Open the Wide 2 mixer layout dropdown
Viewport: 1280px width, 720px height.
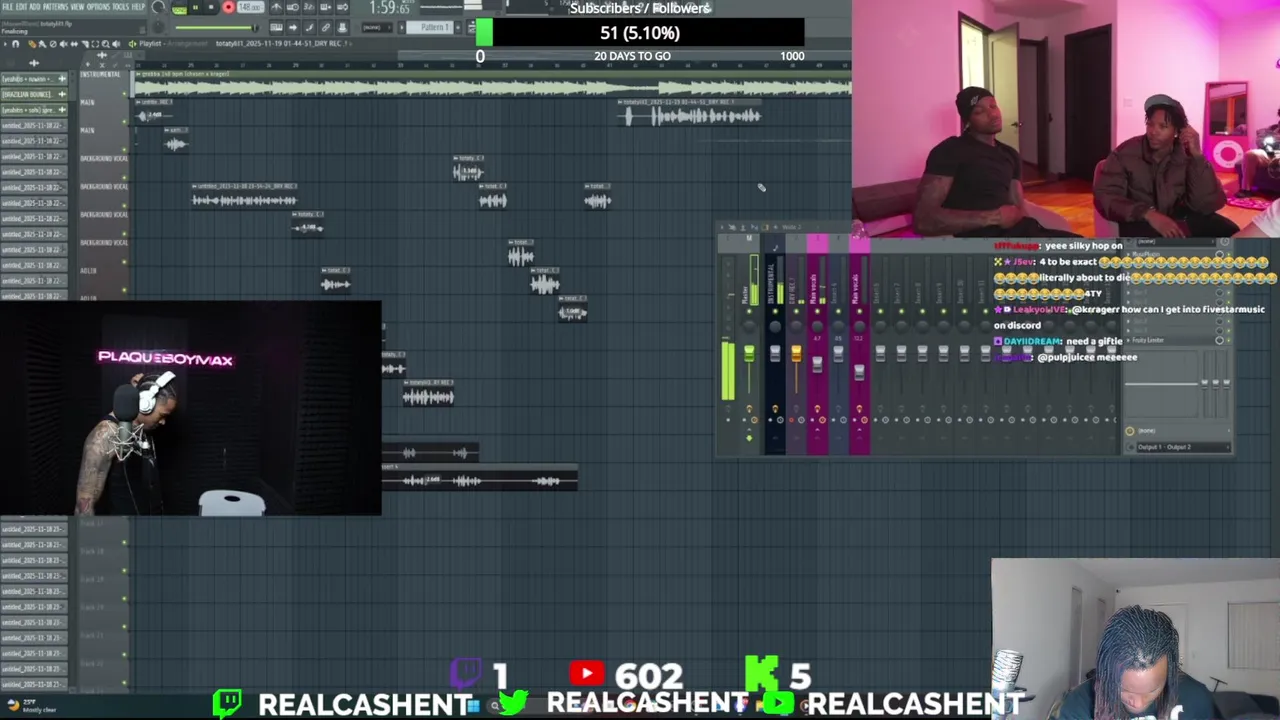(791, 227)
